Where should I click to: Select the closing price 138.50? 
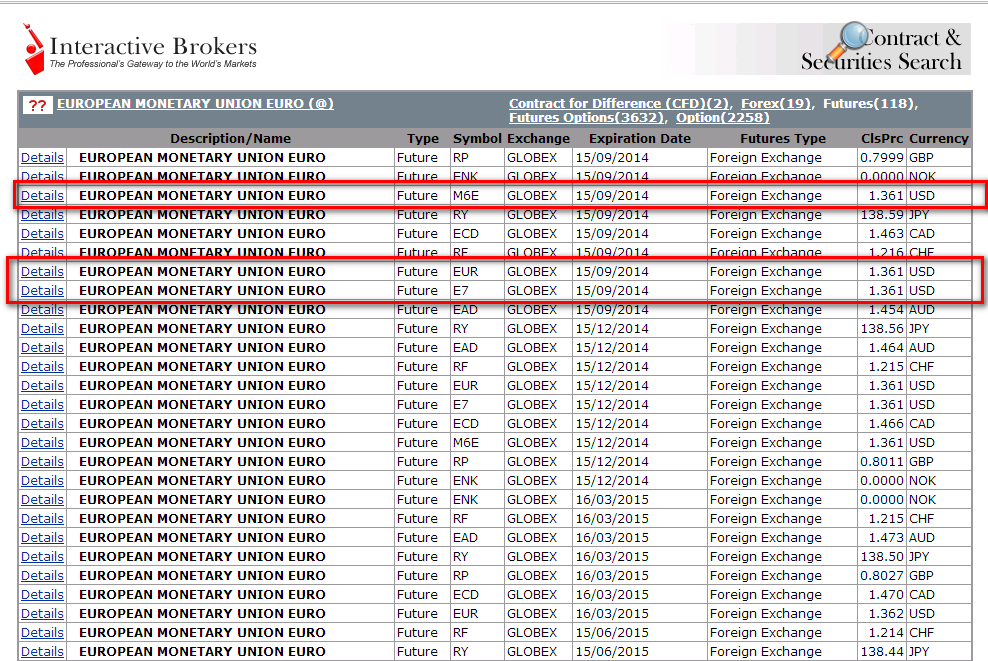[882, 556]
